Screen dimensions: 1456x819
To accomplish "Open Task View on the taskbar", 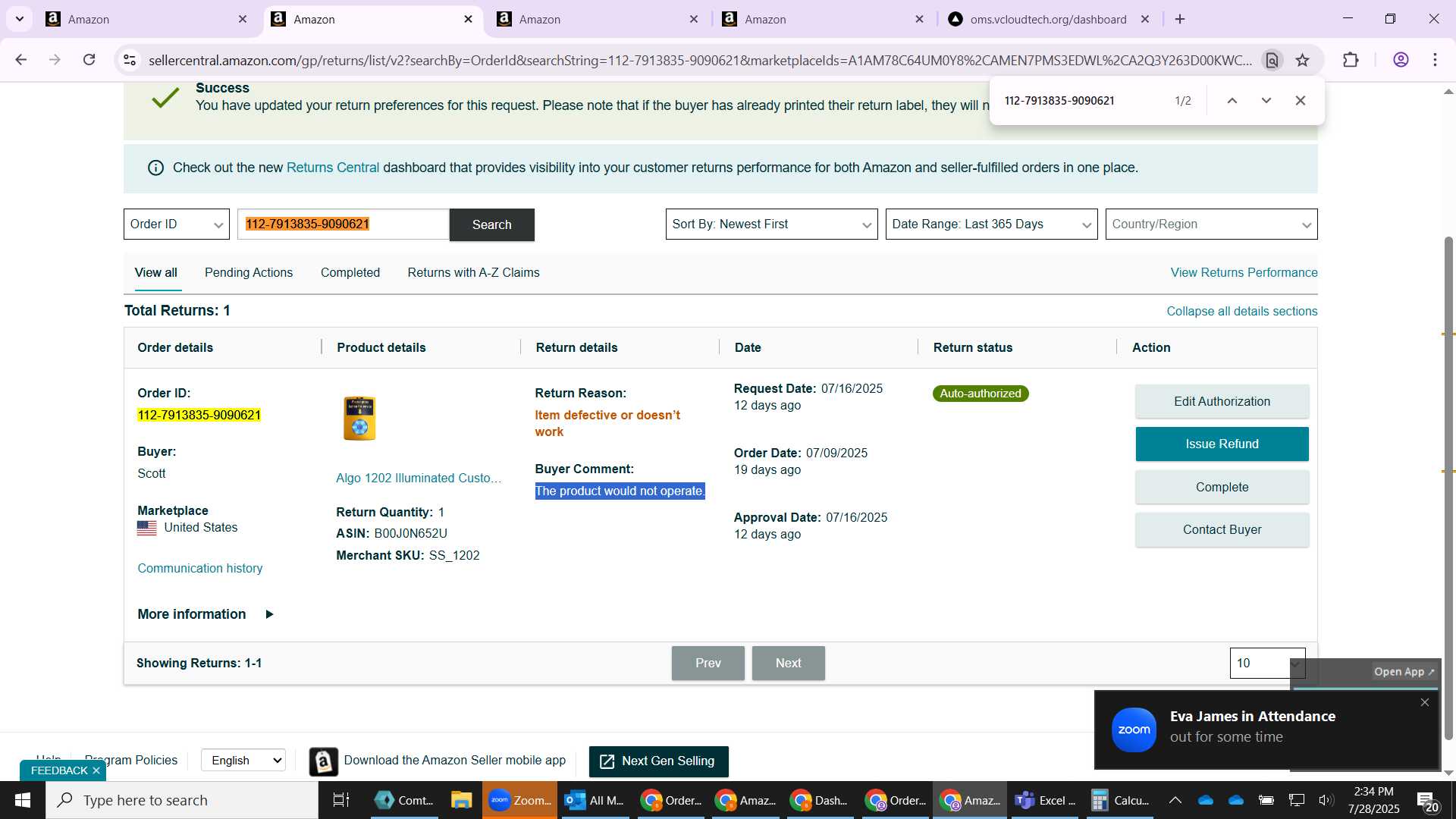I will tap(341, 800).
